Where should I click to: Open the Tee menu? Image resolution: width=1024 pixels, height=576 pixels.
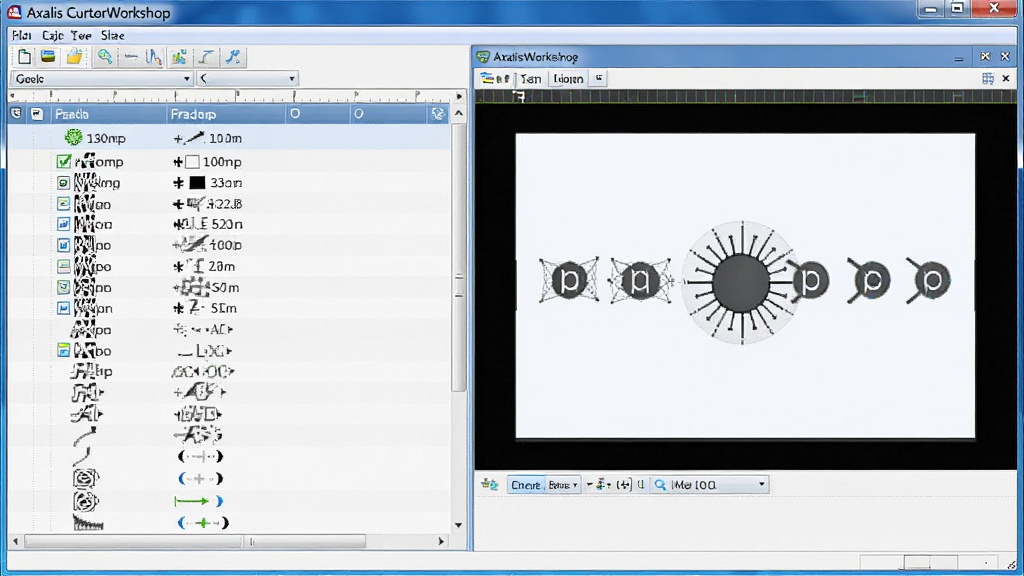point(81,35)
